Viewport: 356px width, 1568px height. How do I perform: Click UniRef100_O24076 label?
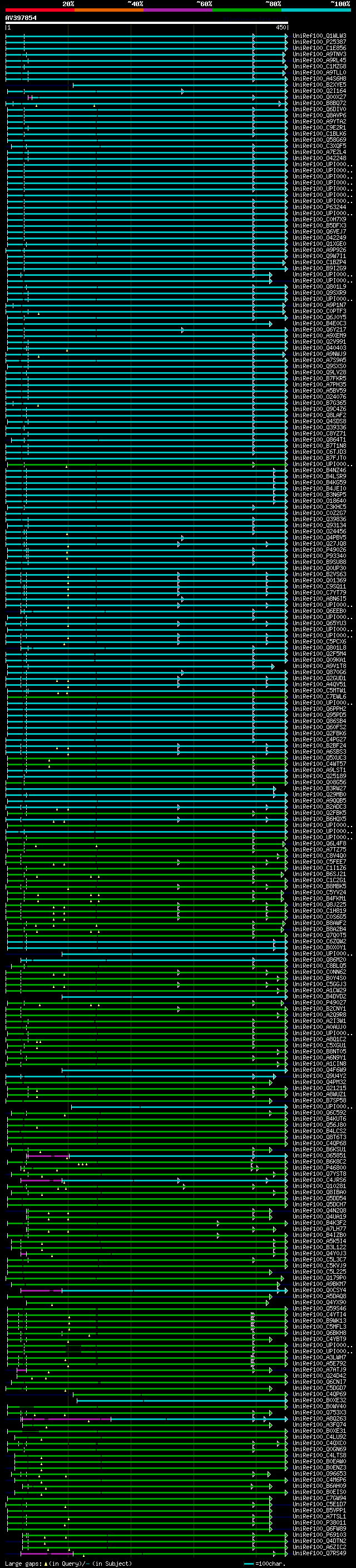(319, 397)
